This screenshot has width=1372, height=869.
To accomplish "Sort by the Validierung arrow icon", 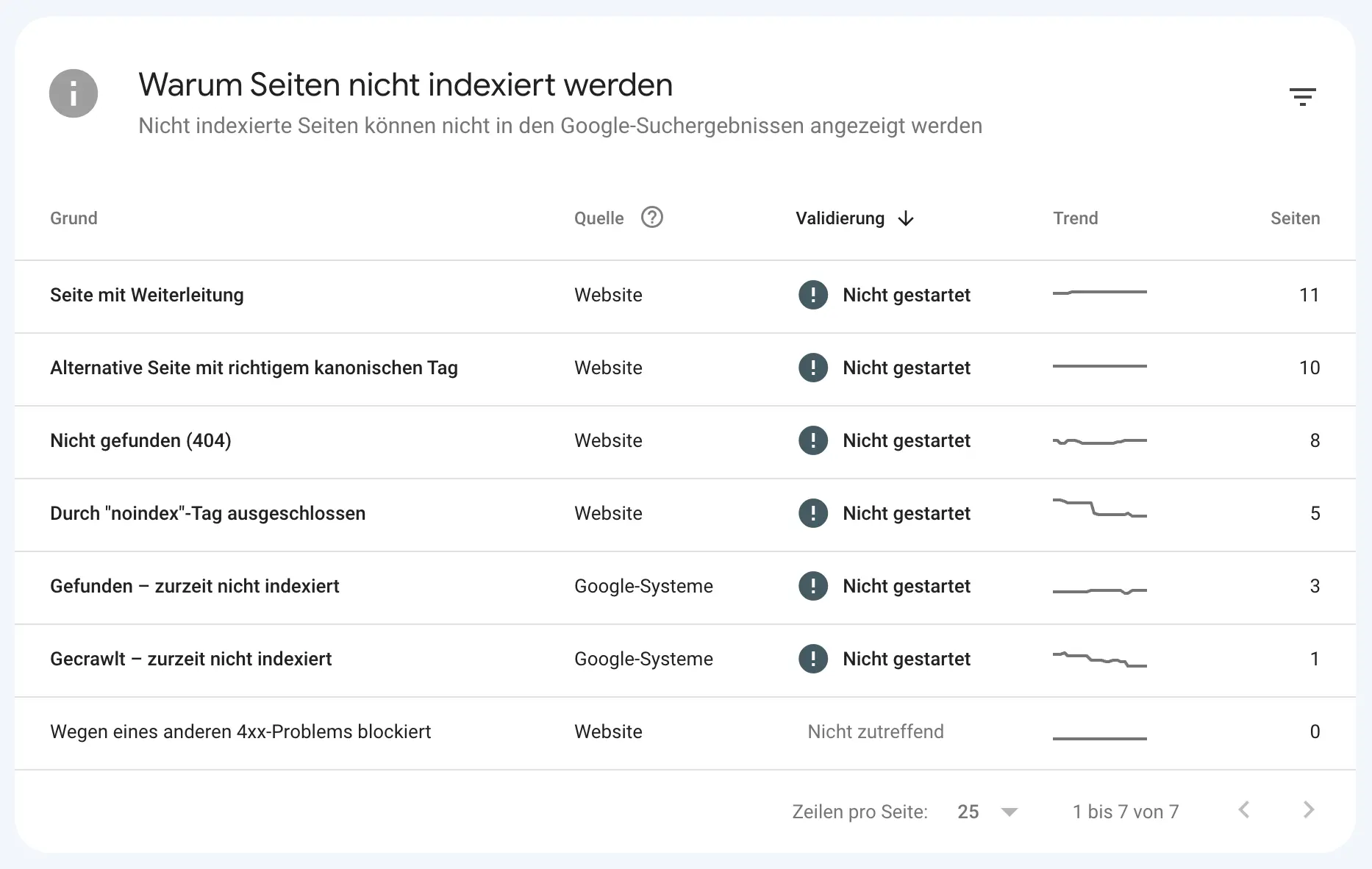I will 906,218.
